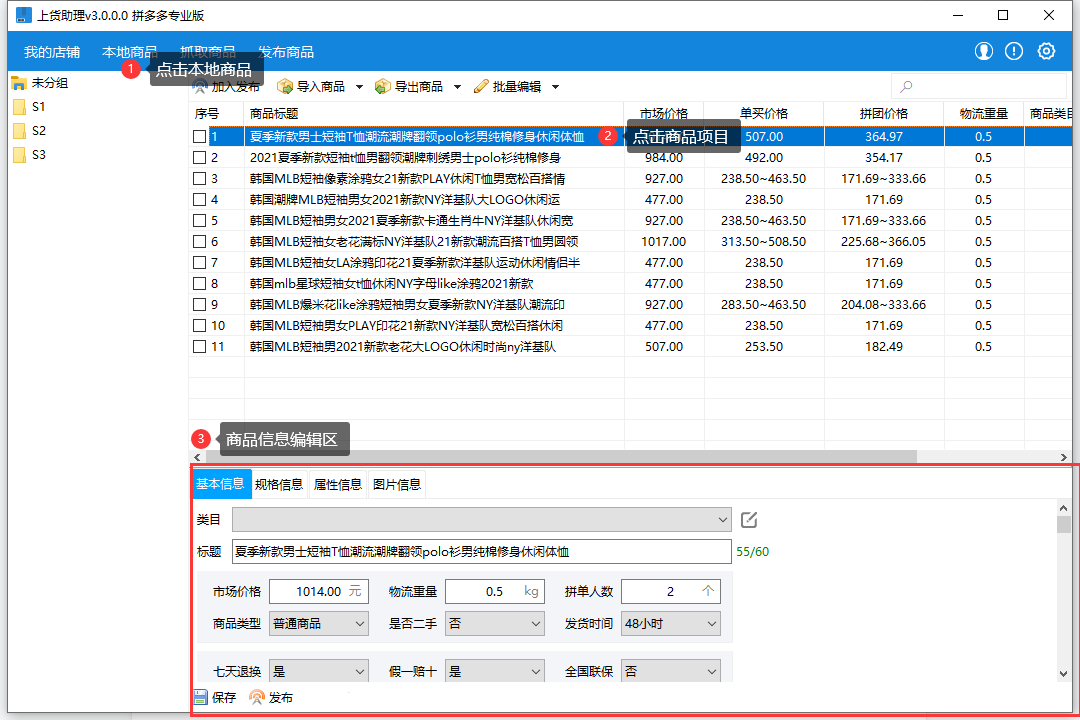Click the 物流重量 column header

(984, 114)
